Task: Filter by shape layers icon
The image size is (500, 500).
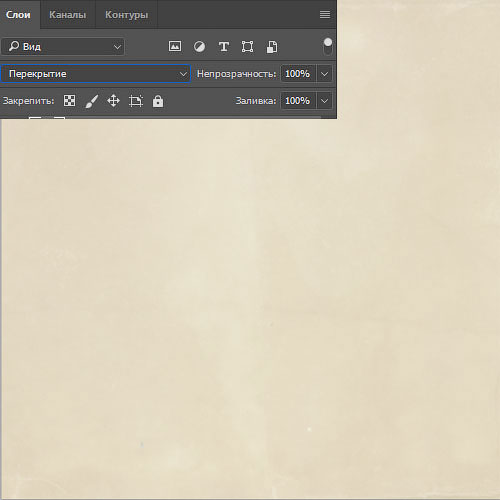Action: [x=247, y=47]
